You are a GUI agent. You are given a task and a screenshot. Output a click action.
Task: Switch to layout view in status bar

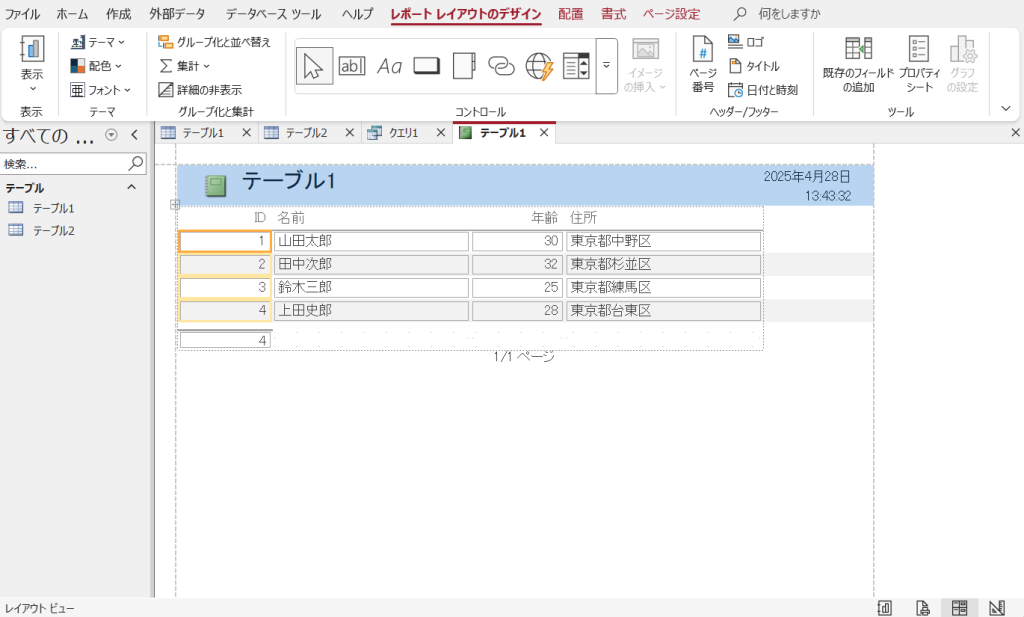(959, 608)
